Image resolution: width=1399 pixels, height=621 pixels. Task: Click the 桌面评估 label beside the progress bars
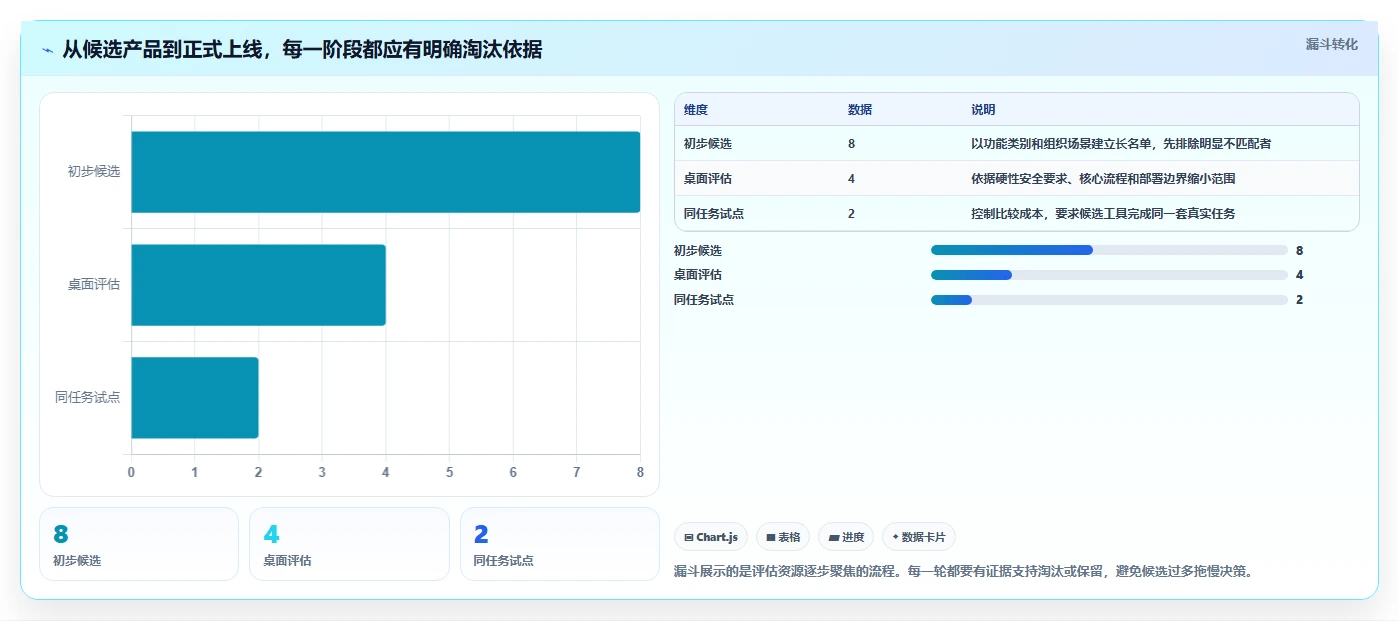point(698,275)
